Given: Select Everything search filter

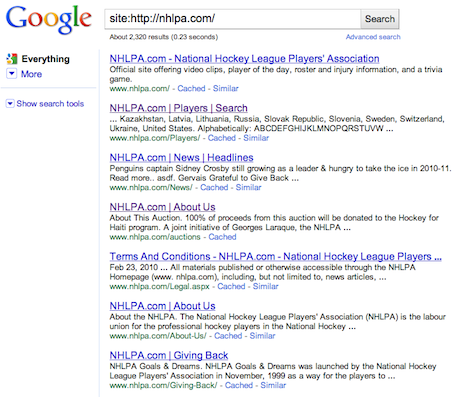Looking at the screenshot, I should click(x=45, y=59).
